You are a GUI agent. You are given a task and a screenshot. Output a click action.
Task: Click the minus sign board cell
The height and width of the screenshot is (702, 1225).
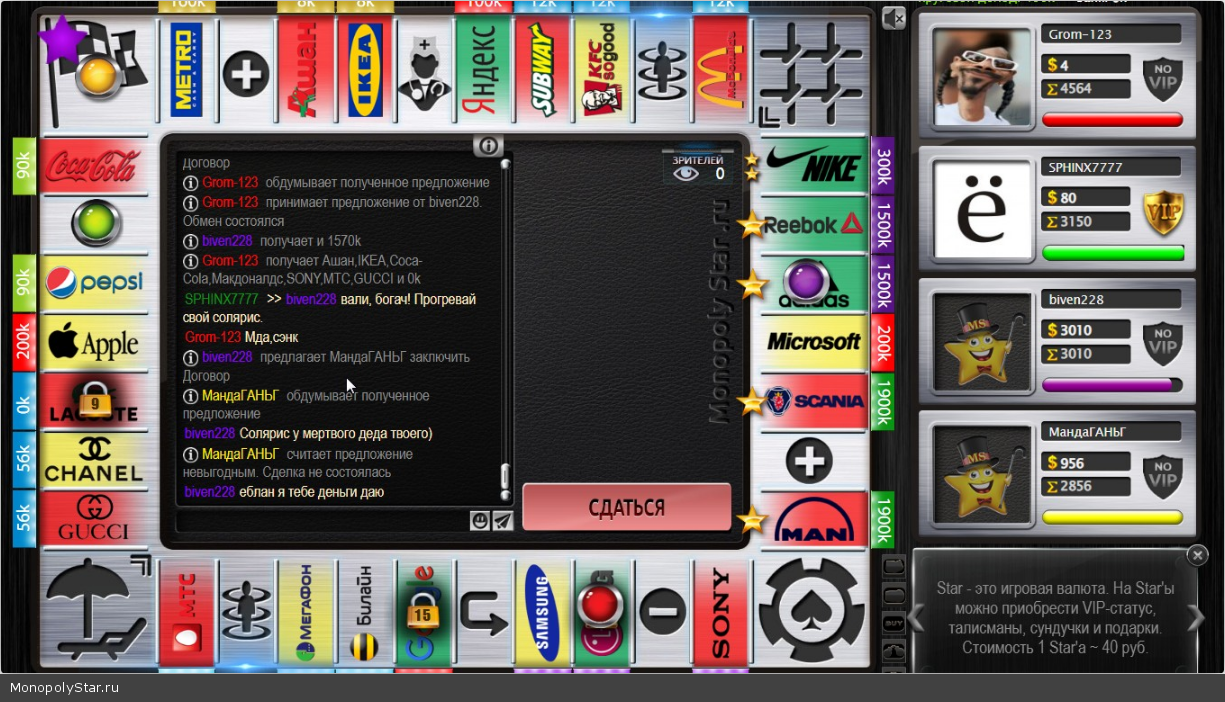pyautogui.click(x=661, y=613)
